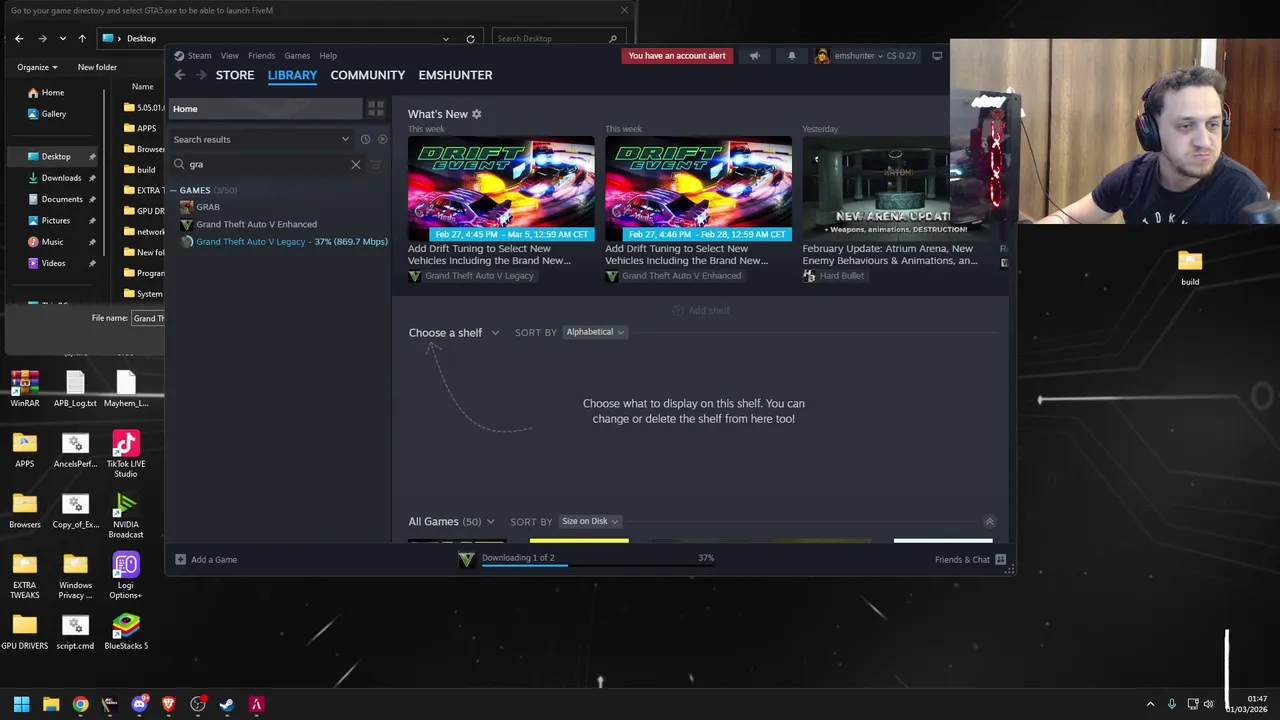Select GRAB in the games list

click(x=208, y=207)
